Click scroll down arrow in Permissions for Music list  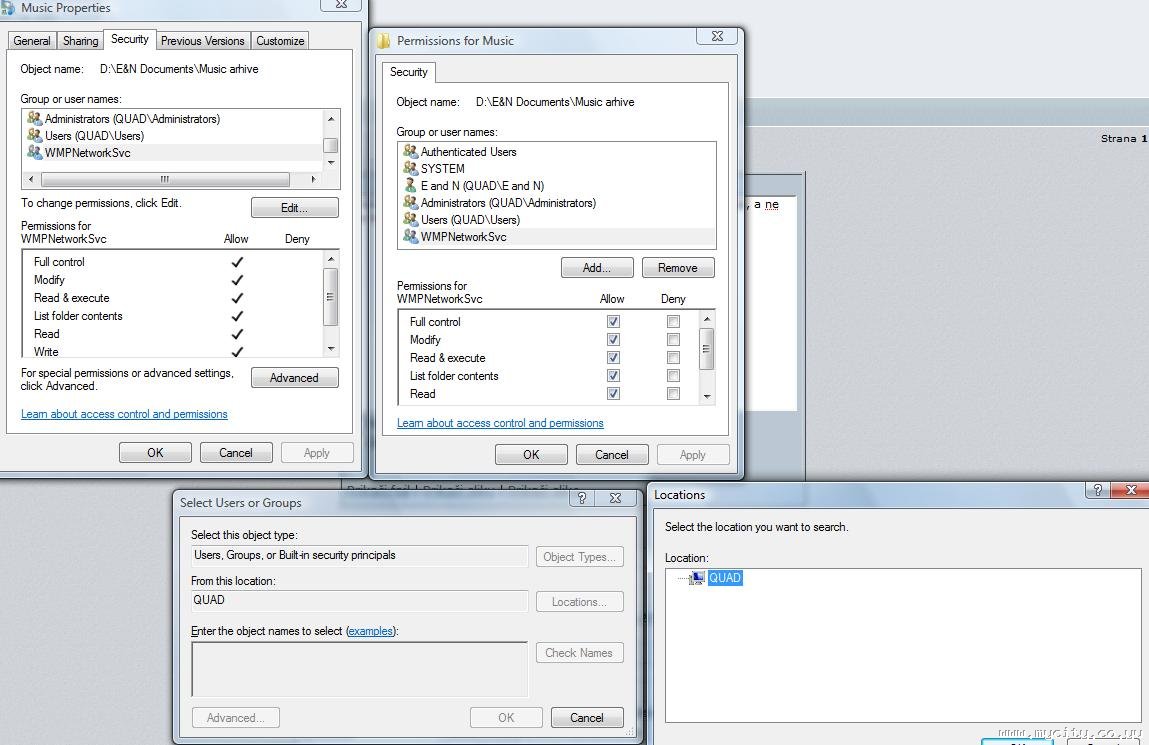[x=707, y=396]
